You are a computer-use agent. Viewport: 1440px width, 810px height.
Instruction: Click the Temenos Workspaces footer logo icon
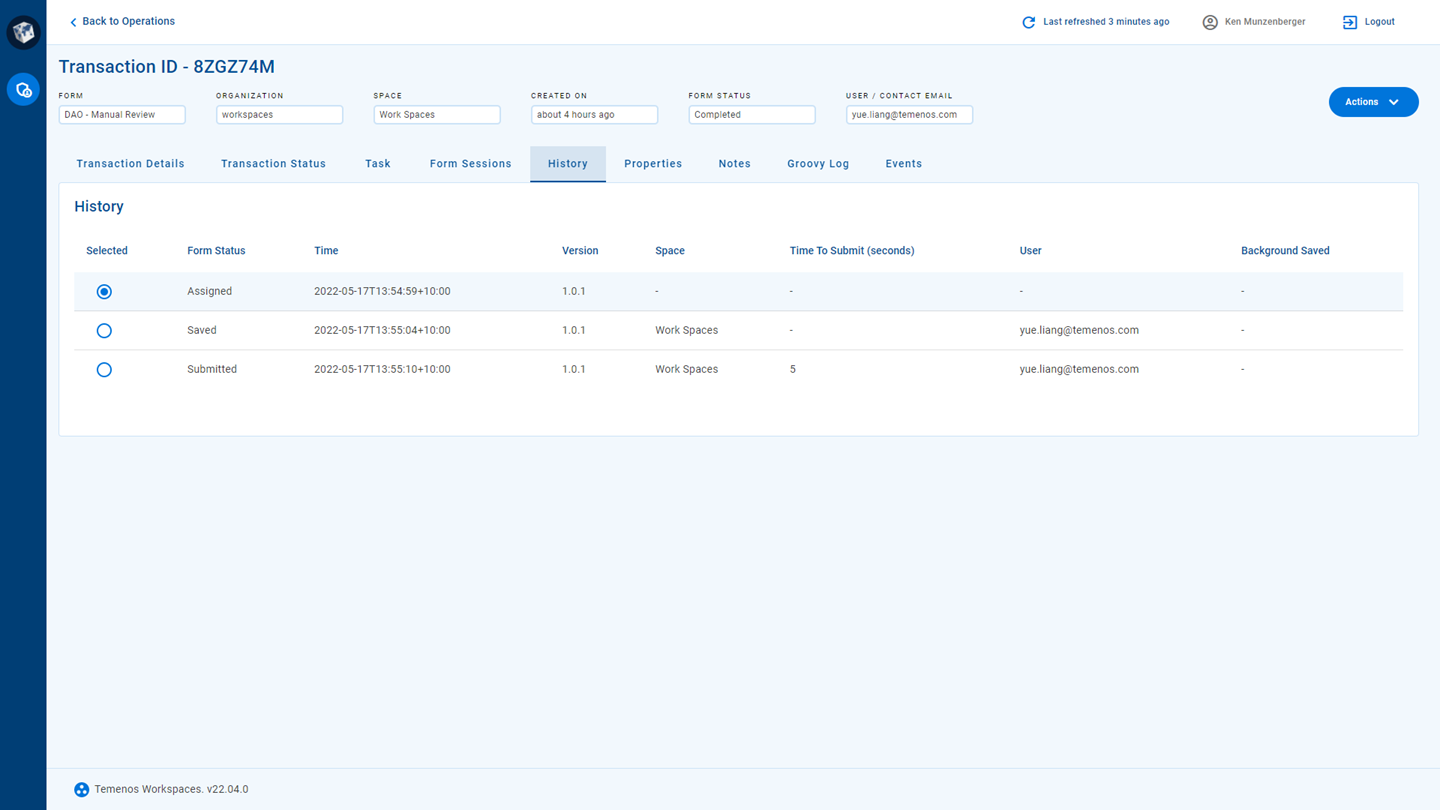82,790
